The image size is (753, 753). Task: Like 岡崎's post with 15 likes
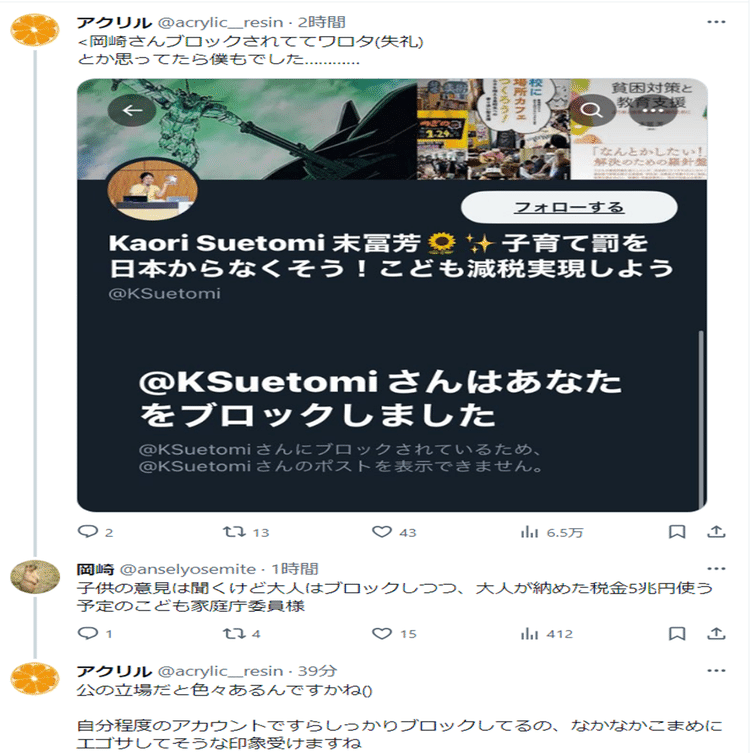394,633
